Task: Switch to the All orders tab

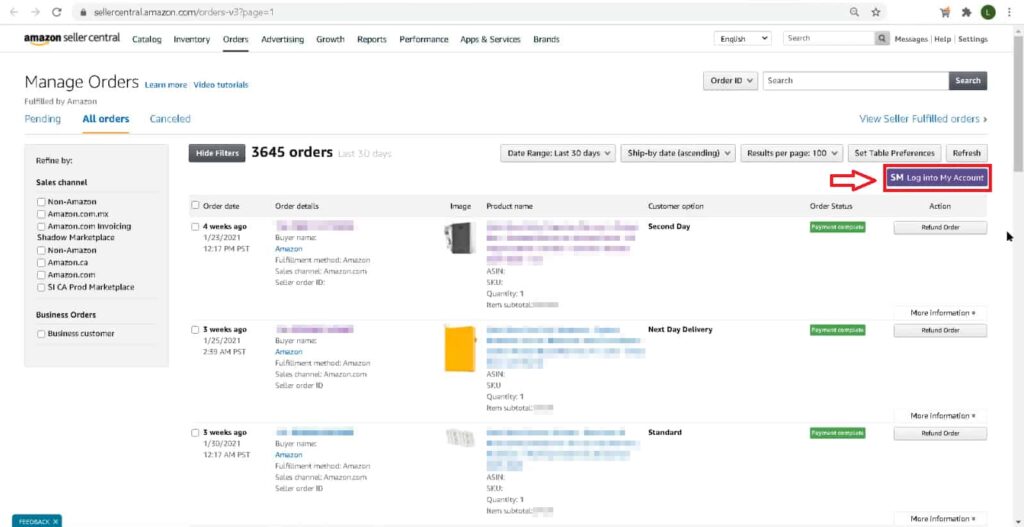Action: pyautogui.click(x=106, y=119)
